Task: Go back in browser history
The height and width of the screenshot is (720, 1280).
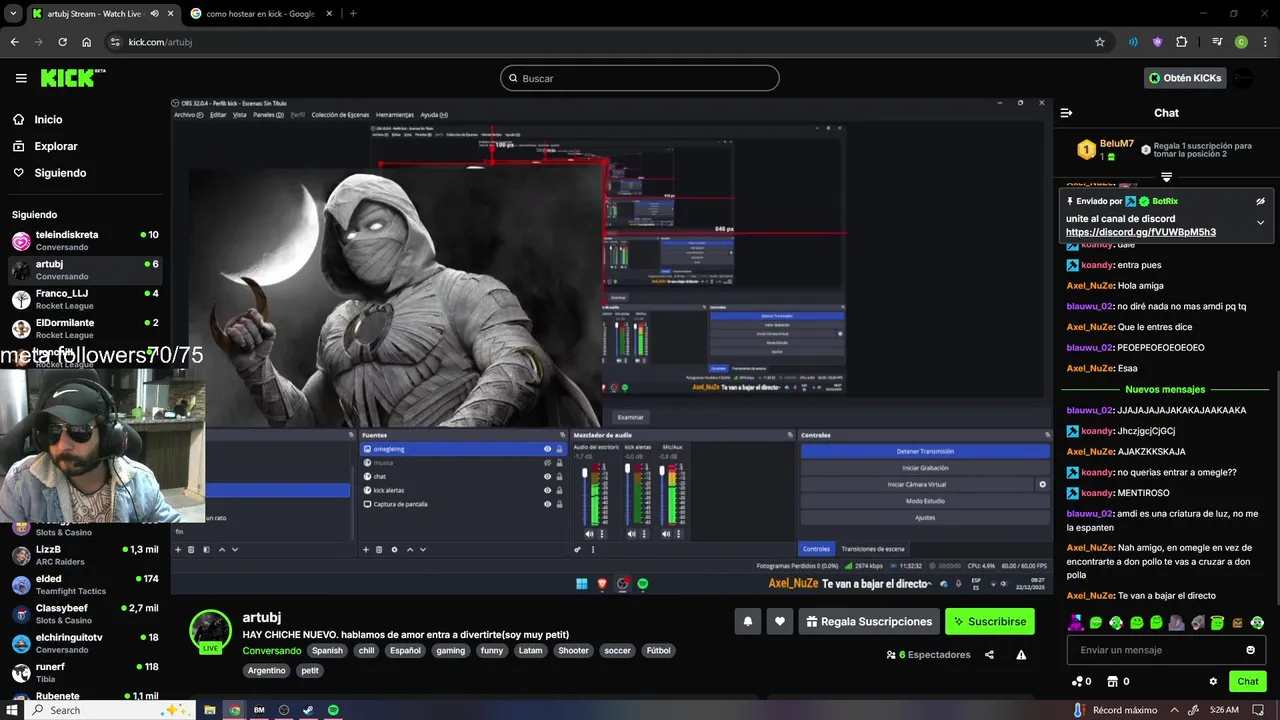Action: point(14,42)
